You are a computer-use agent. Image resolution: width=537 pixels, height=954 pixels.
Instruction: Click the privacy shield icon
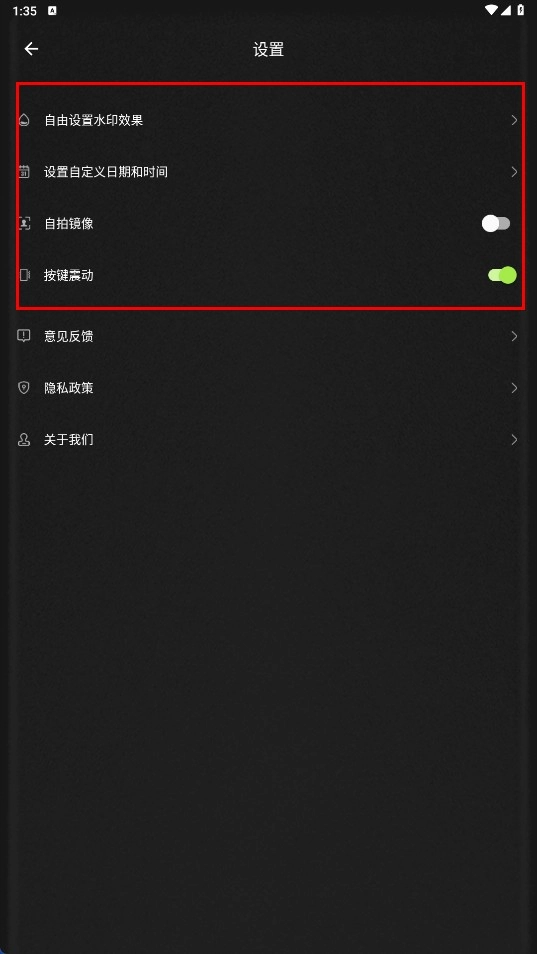tap(24, 388)
